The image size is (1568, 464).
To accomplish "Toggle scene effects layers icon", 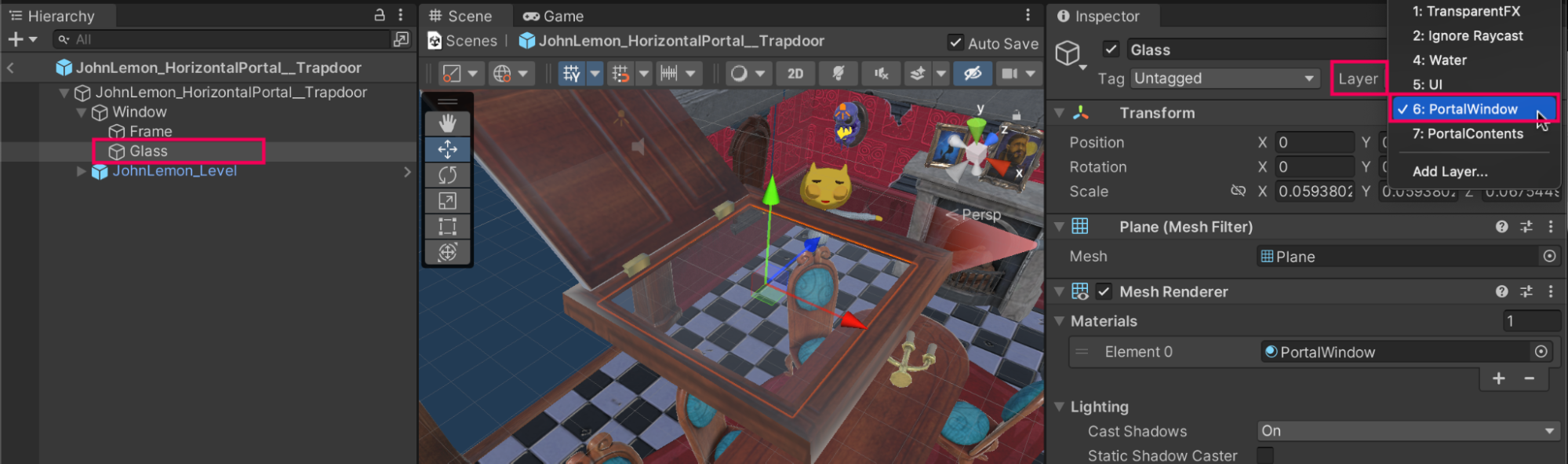I will 917,74.
